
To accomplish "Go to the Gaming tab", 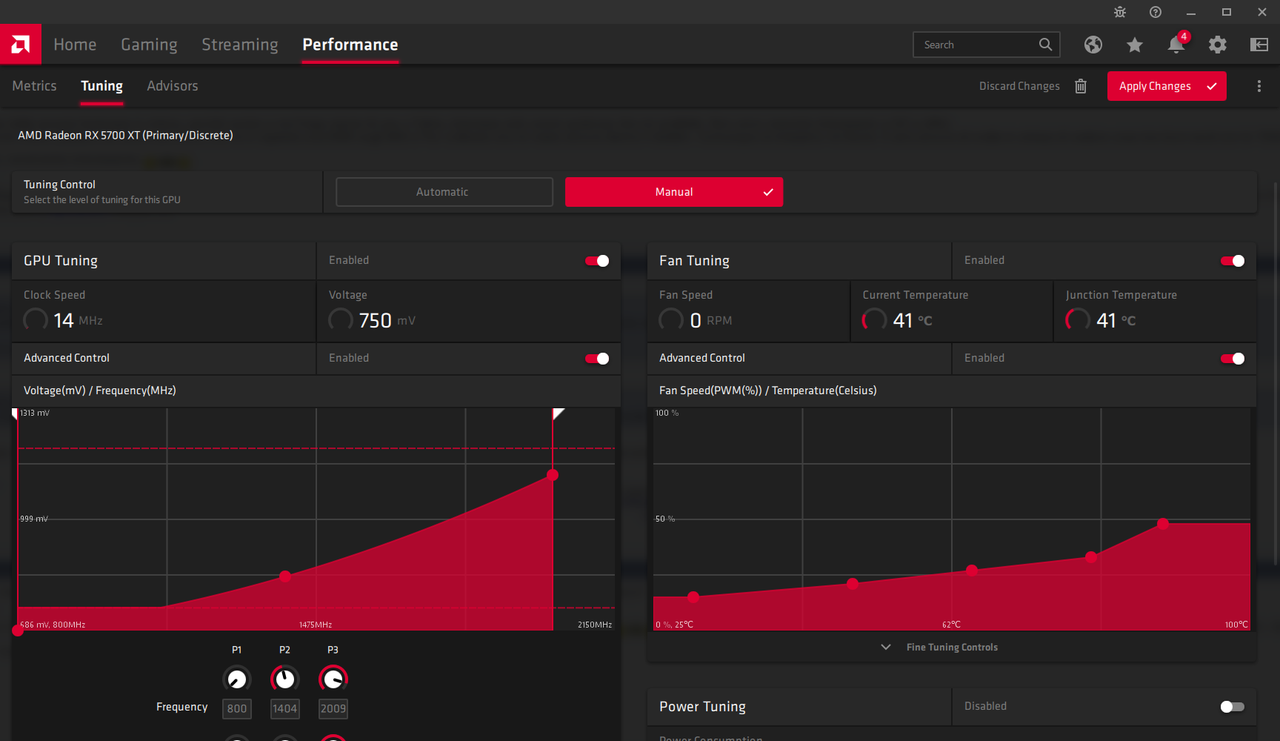I will pyautogui.click(x=149, y=44).
